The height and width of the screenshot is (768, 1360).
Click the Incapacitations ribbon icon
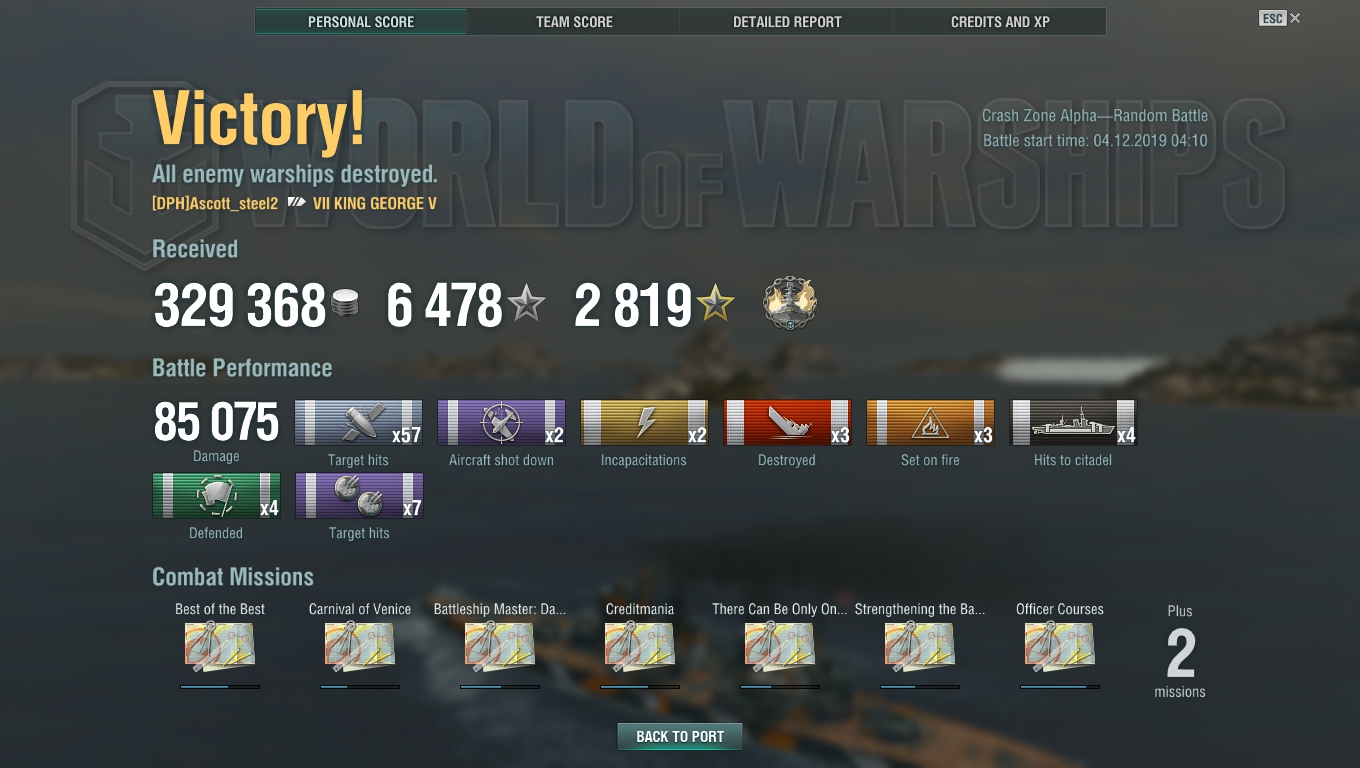[644, 423]
